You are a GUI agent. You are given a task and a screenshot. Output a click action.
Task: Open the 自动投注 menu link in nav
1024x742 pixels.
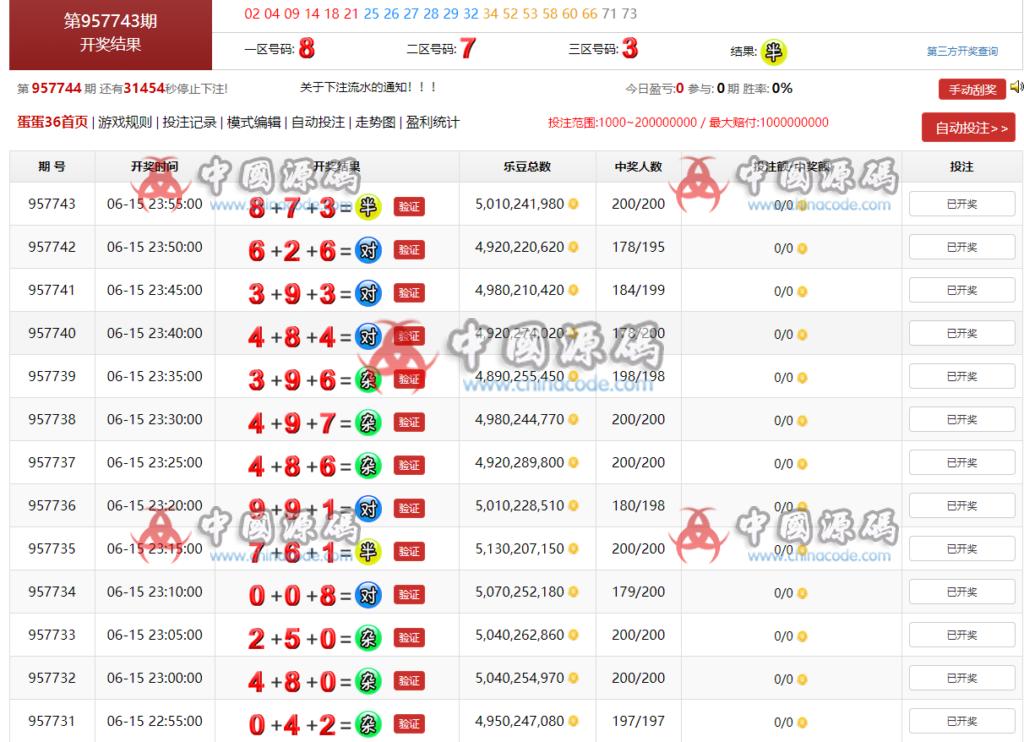[x=318, y=122]
